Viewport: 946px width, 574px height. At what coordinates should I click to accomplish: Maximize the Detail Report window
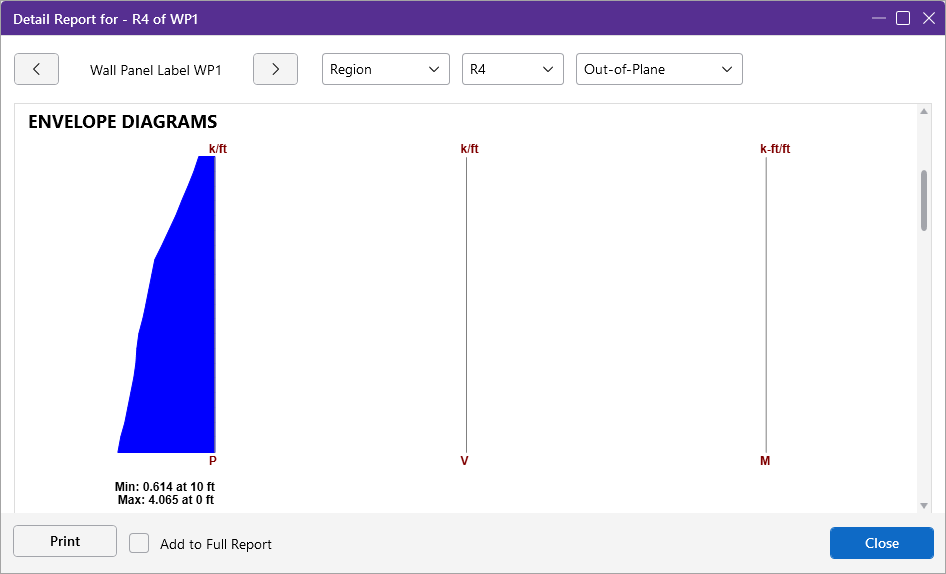(x=903, y=18)
